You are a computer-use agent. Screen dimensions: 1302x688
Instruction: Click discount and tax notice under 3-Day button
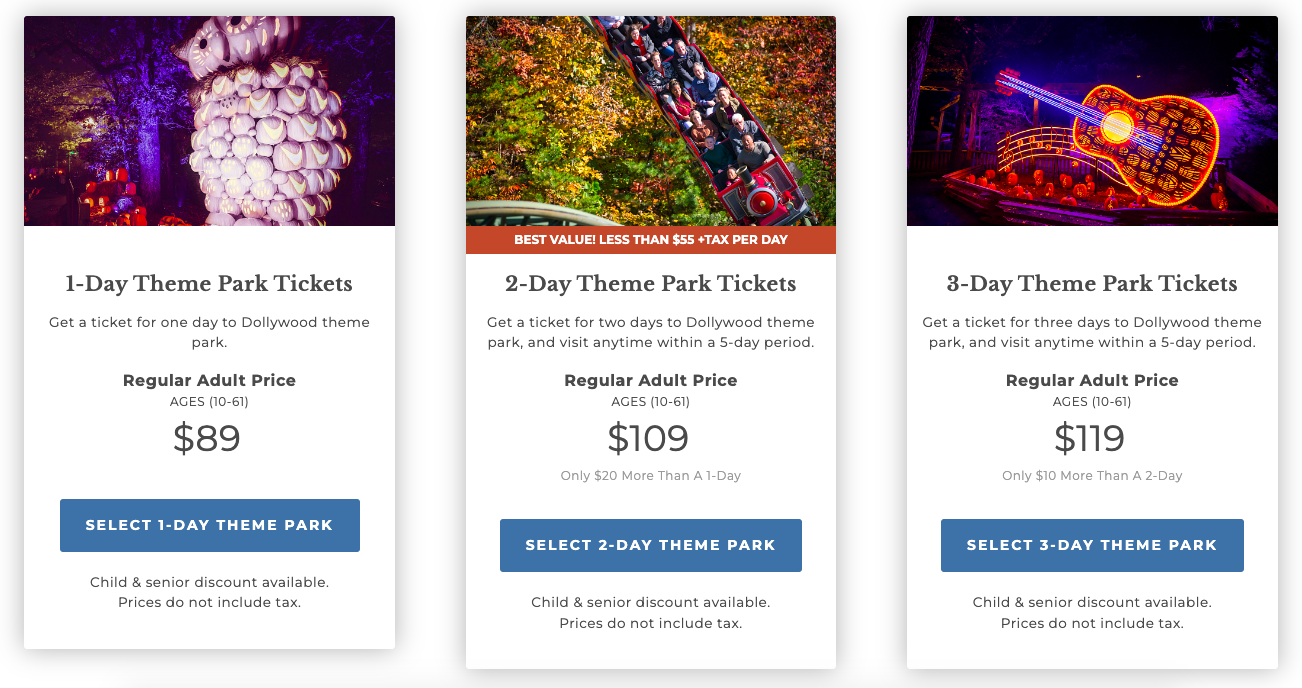point(1091,613)
